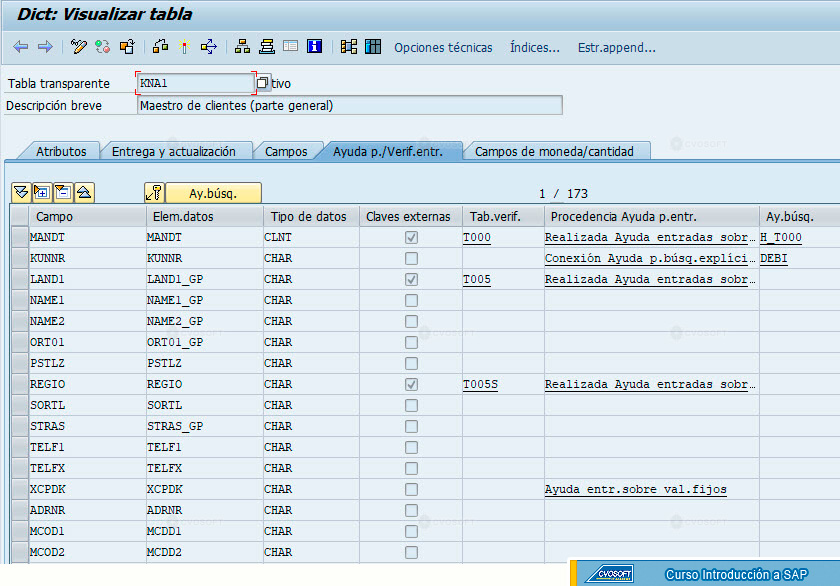
Task: Click the insert row expand icon
Action: click(x=42, y=192)
